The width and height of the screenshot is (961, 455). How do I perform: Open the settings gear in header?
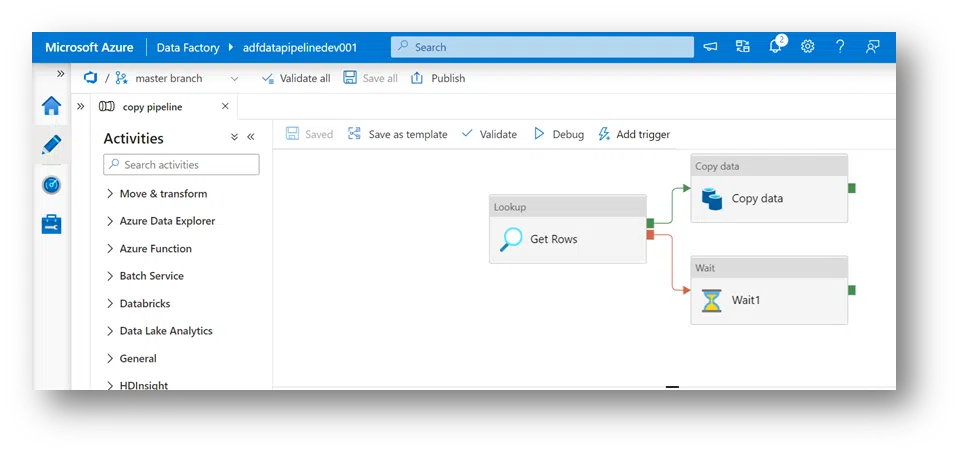[x=808, y=47]
